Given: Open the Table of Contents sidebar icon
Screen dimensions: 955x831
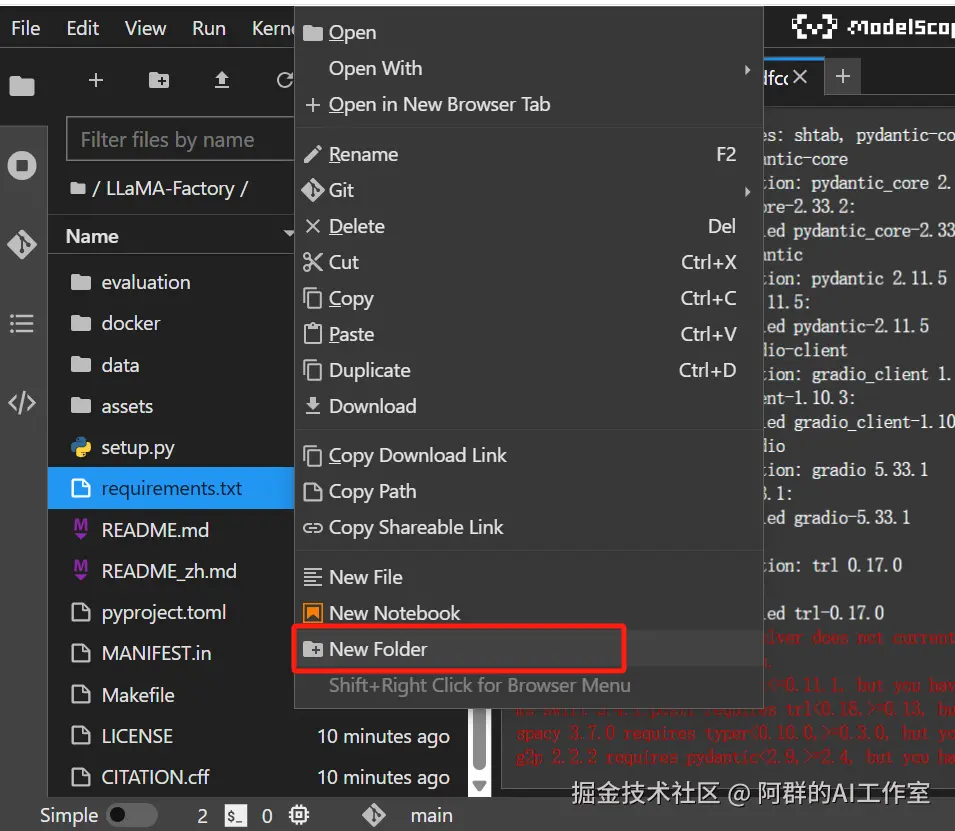Looking at the screenshot, I should 22,324.
